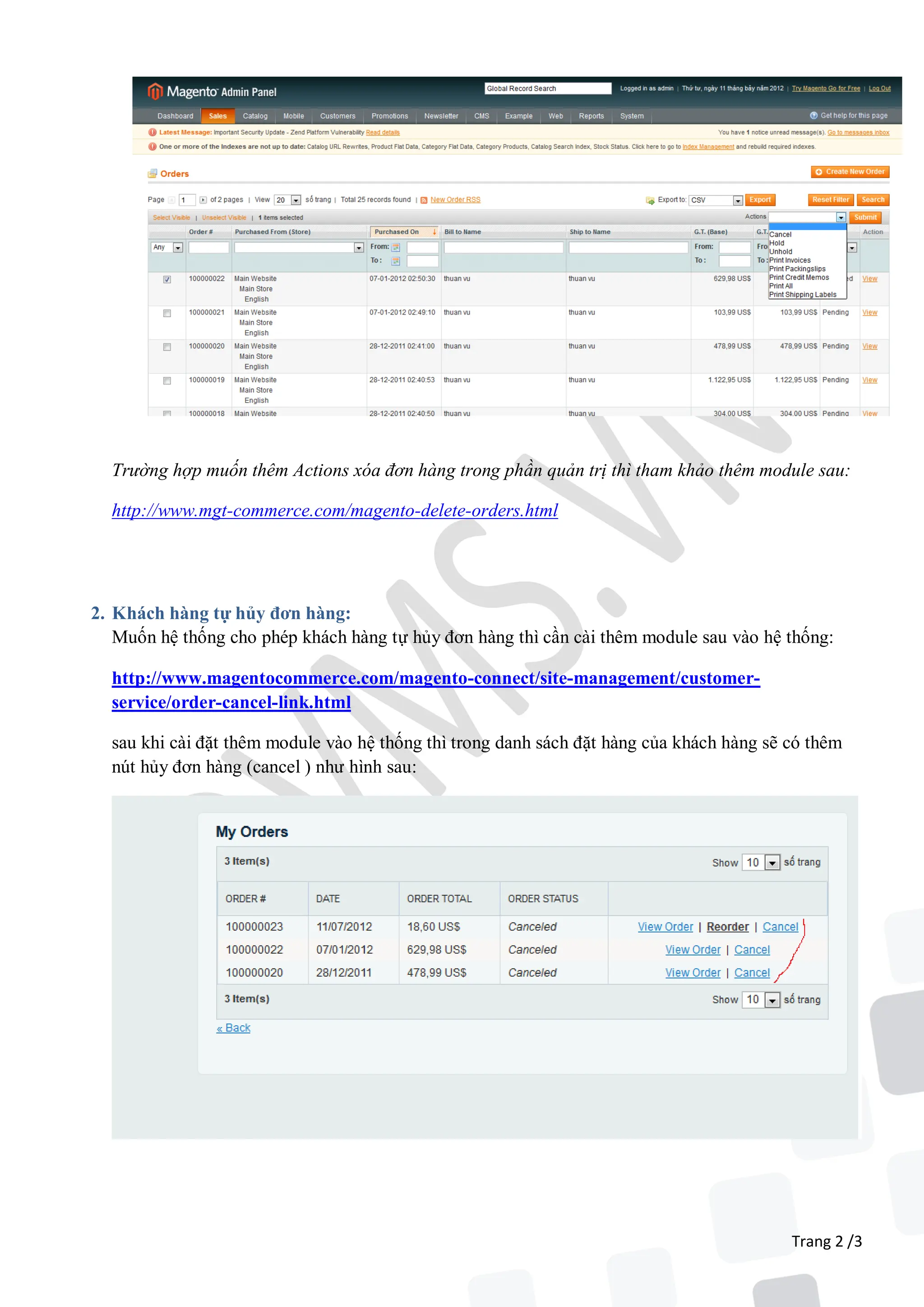Click Reset Filter button
The image size is (924, 1307).
(831, 200)
